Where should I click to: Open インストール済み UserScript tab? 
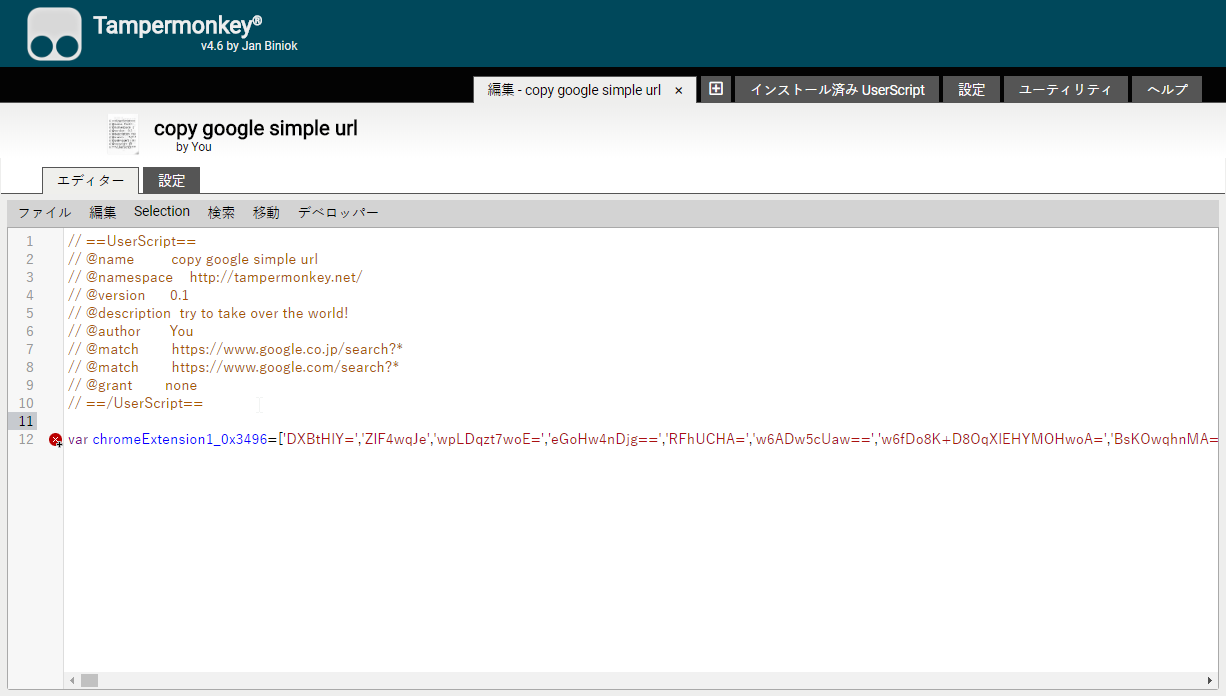pos(837,90)
